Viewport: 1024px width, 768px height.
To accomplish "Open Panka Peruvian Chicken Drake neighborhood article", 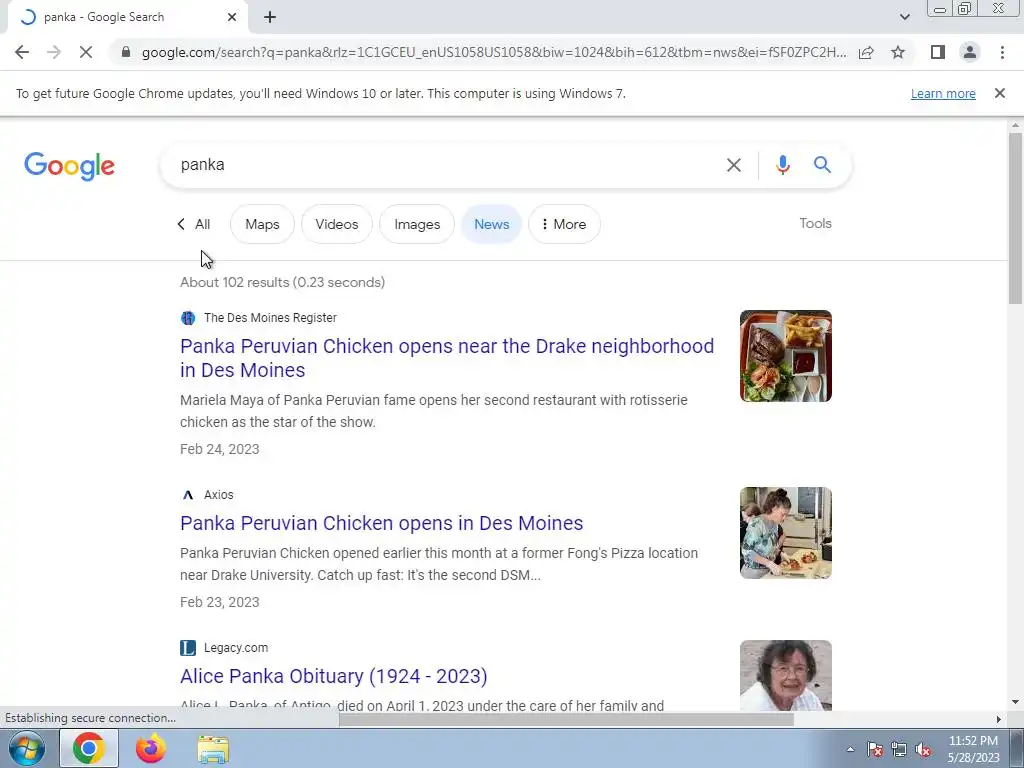I will click(x=447, y=358).
